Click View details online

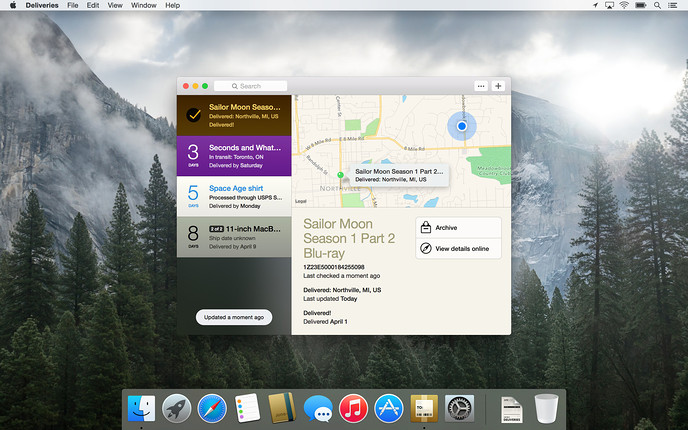pos(459,249)
